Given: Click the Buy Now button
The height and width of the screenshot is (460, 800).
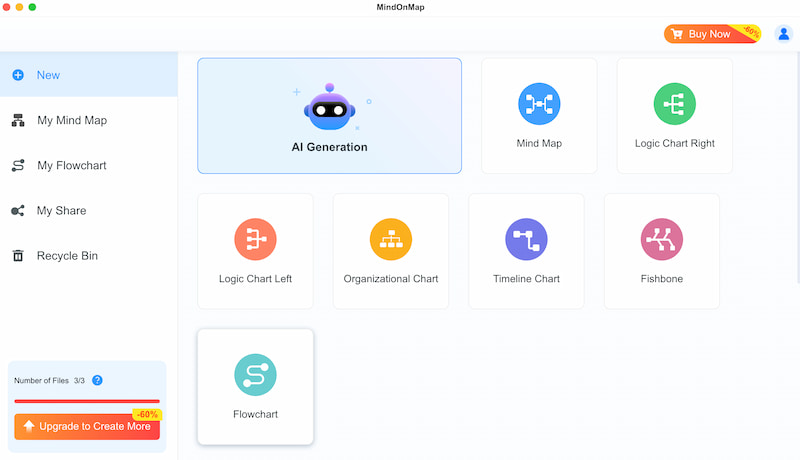Looking at the screenshot, I should (x=712, y=34).
